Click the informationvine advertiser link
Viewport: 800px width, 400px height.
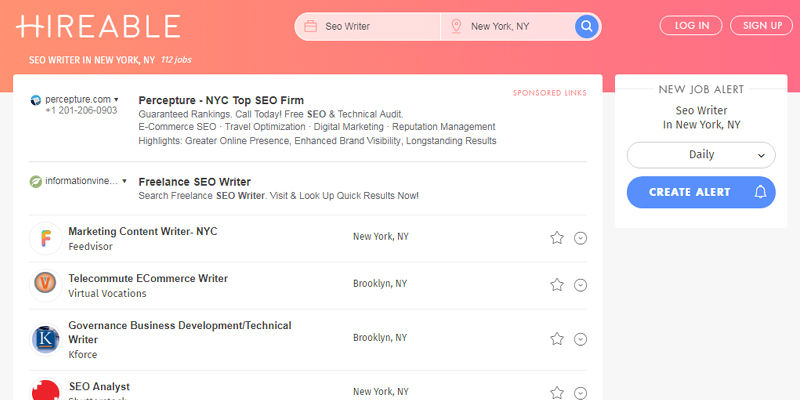[x=82, y=181]
